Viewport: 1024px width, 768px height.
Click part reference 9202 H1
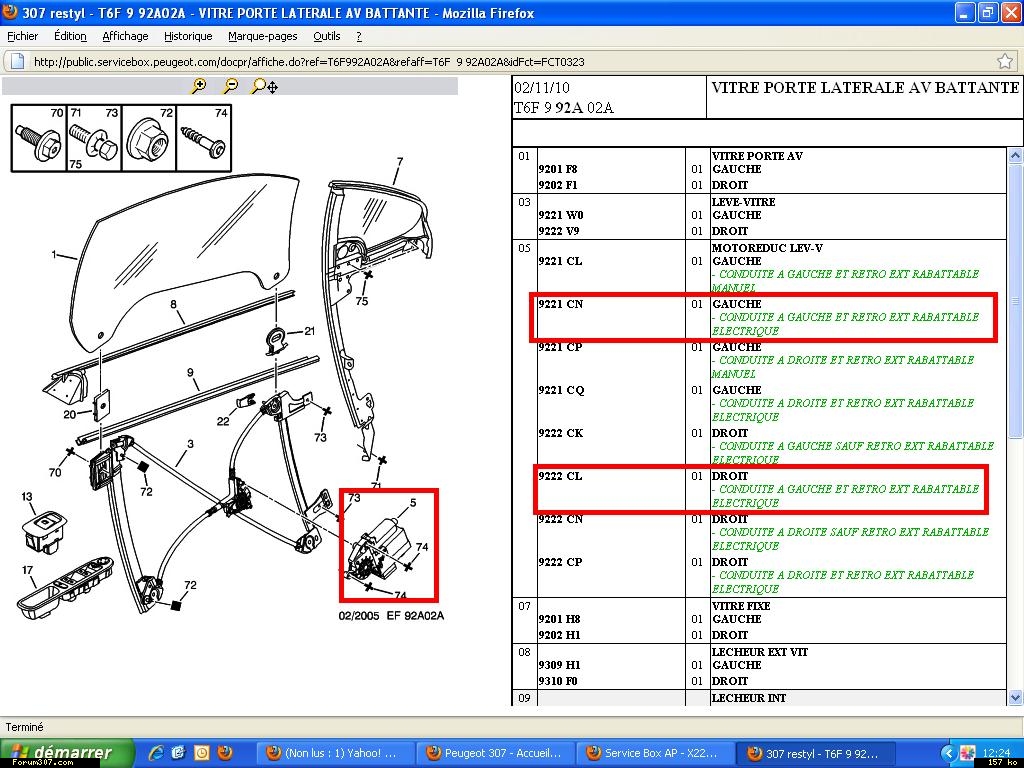(559, 635)
